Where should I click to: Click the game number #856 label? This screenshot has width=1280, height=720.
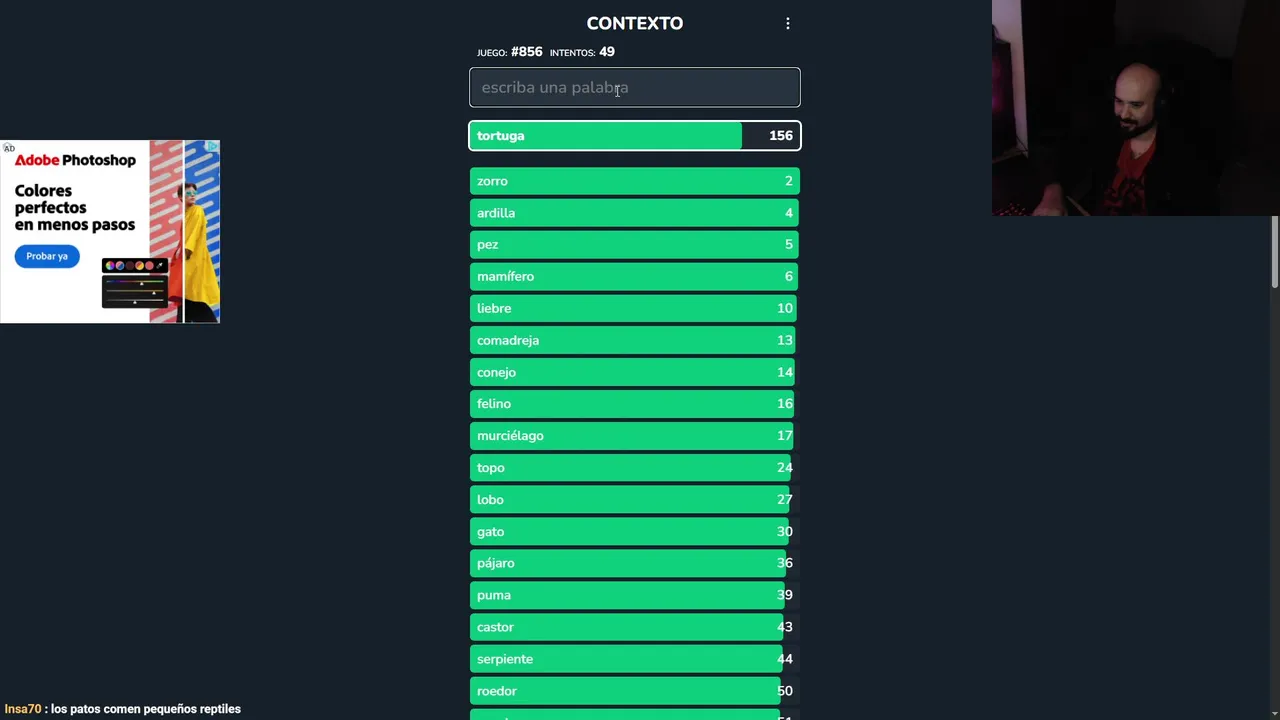[x=526, y=52]
